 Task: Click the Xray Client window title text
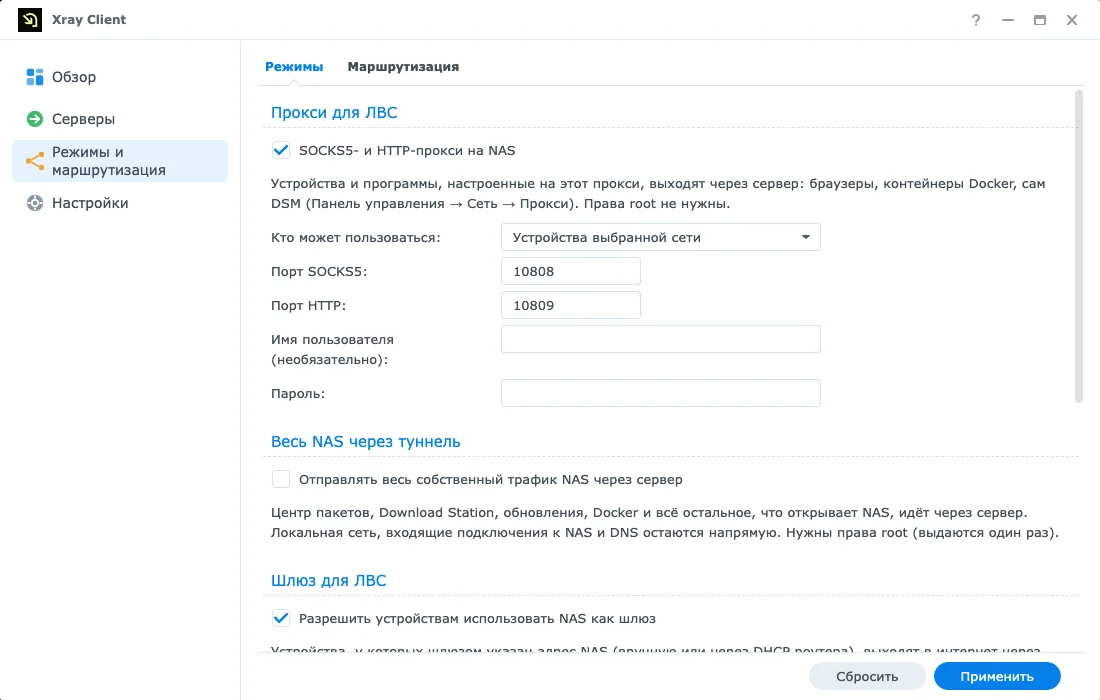[x=89, y=20]
